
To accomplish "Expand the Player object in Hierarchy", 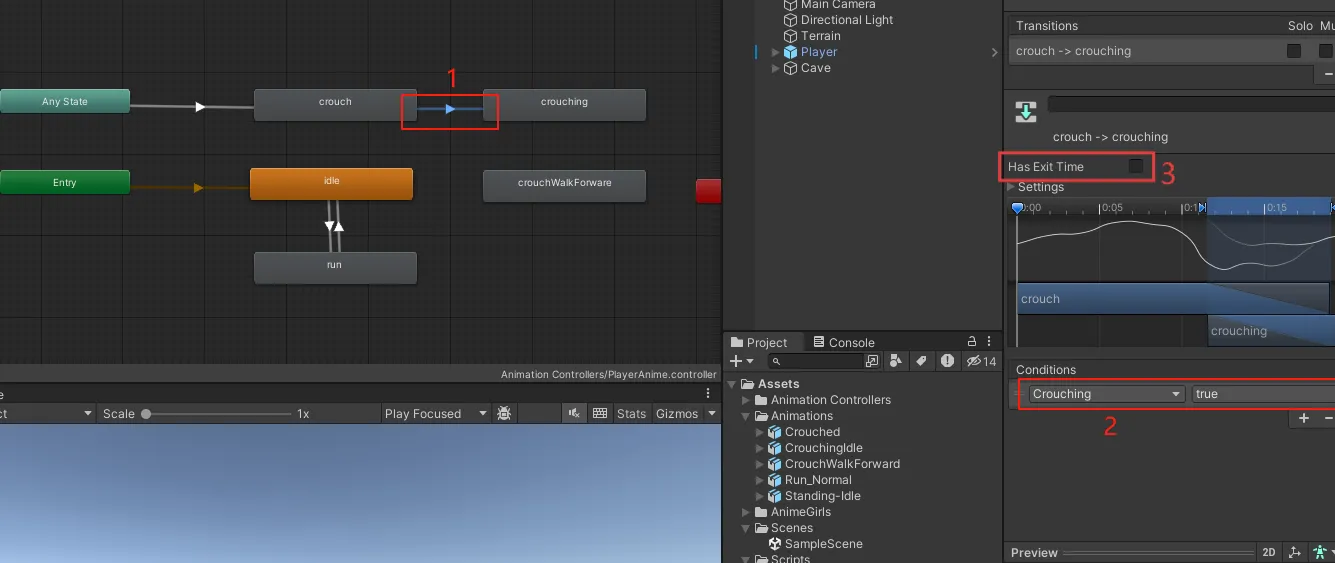I will (776, 52).
